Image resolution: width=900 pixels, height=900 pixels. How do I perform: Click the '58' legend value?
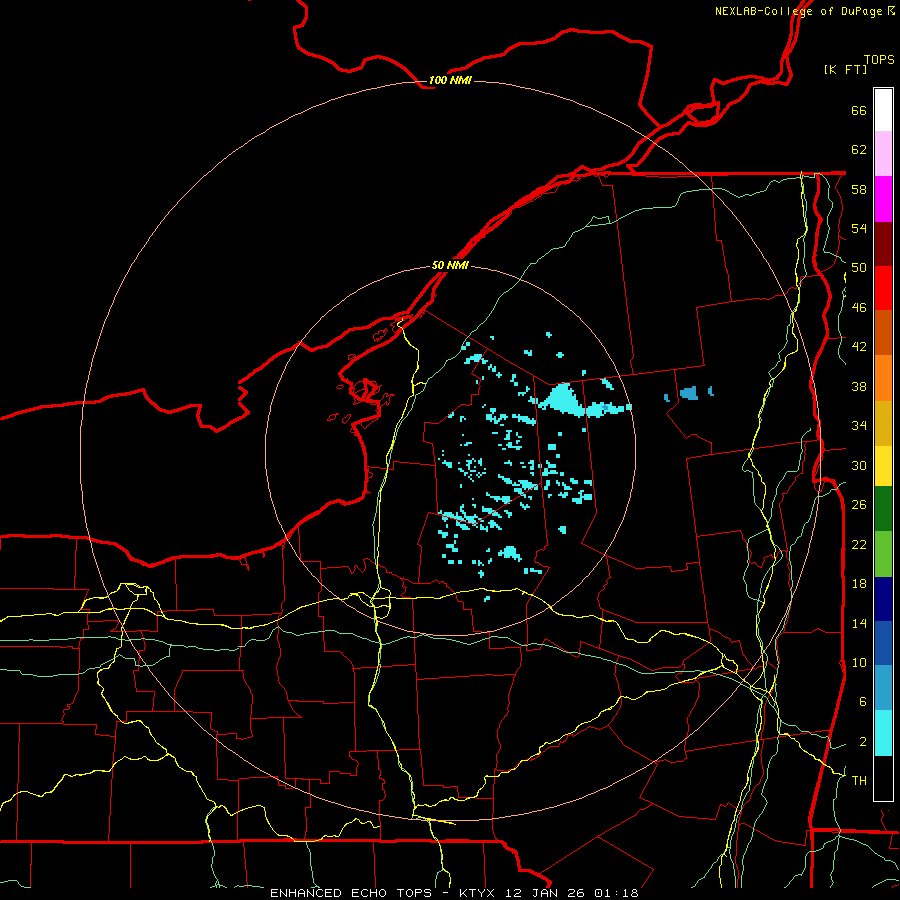coord(859,189)
